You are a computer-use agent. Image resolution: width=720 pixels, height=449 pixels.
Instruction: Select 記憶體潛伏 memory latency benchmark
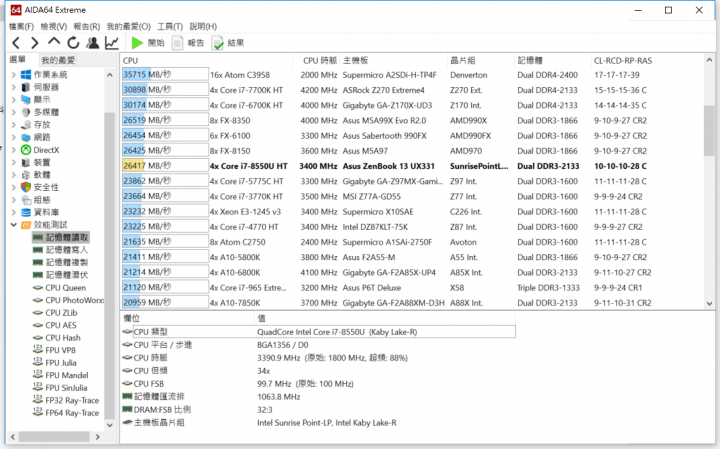(x=60, y=275)
